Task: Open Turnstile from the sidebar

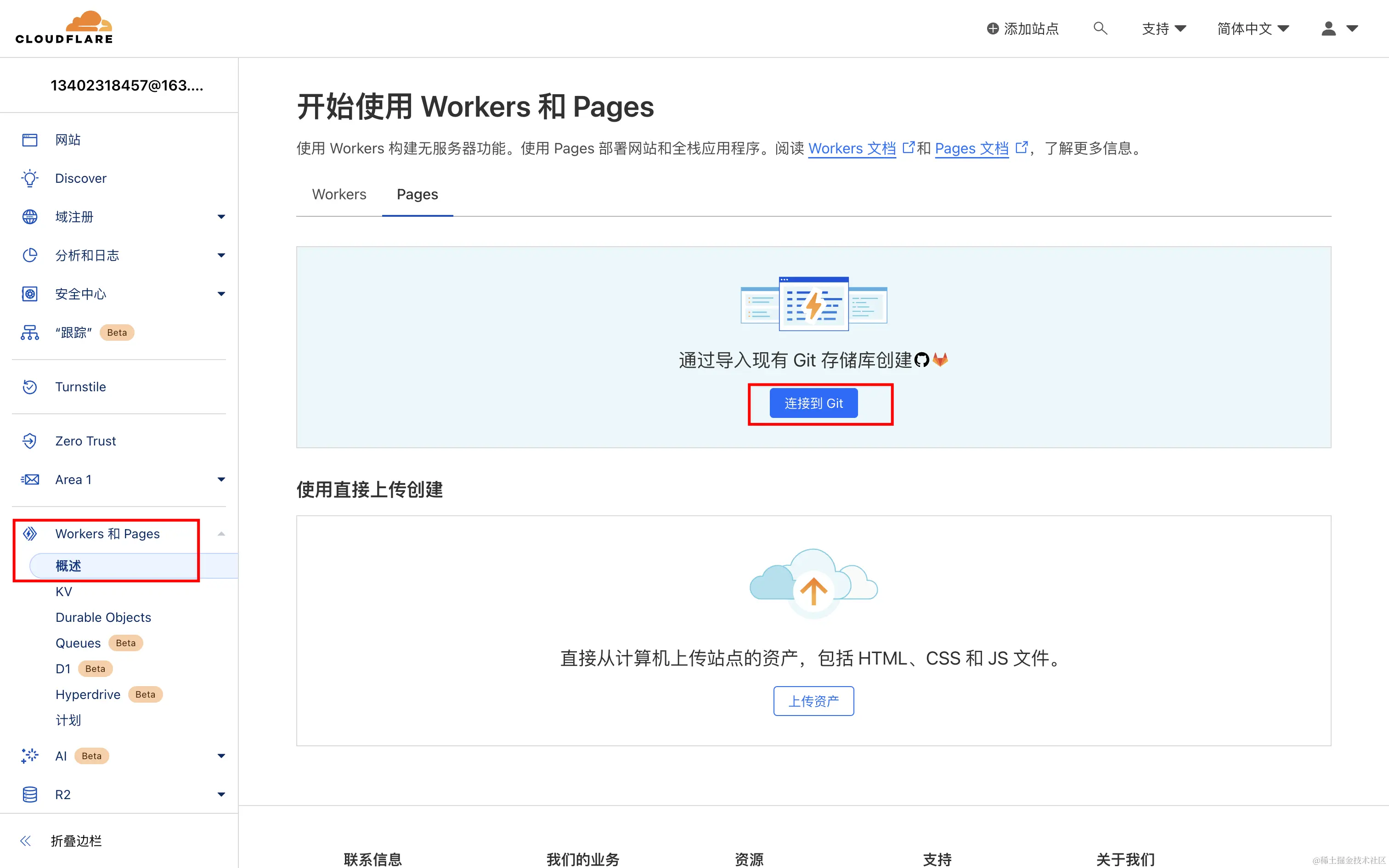Action: [x=80, y=387]
